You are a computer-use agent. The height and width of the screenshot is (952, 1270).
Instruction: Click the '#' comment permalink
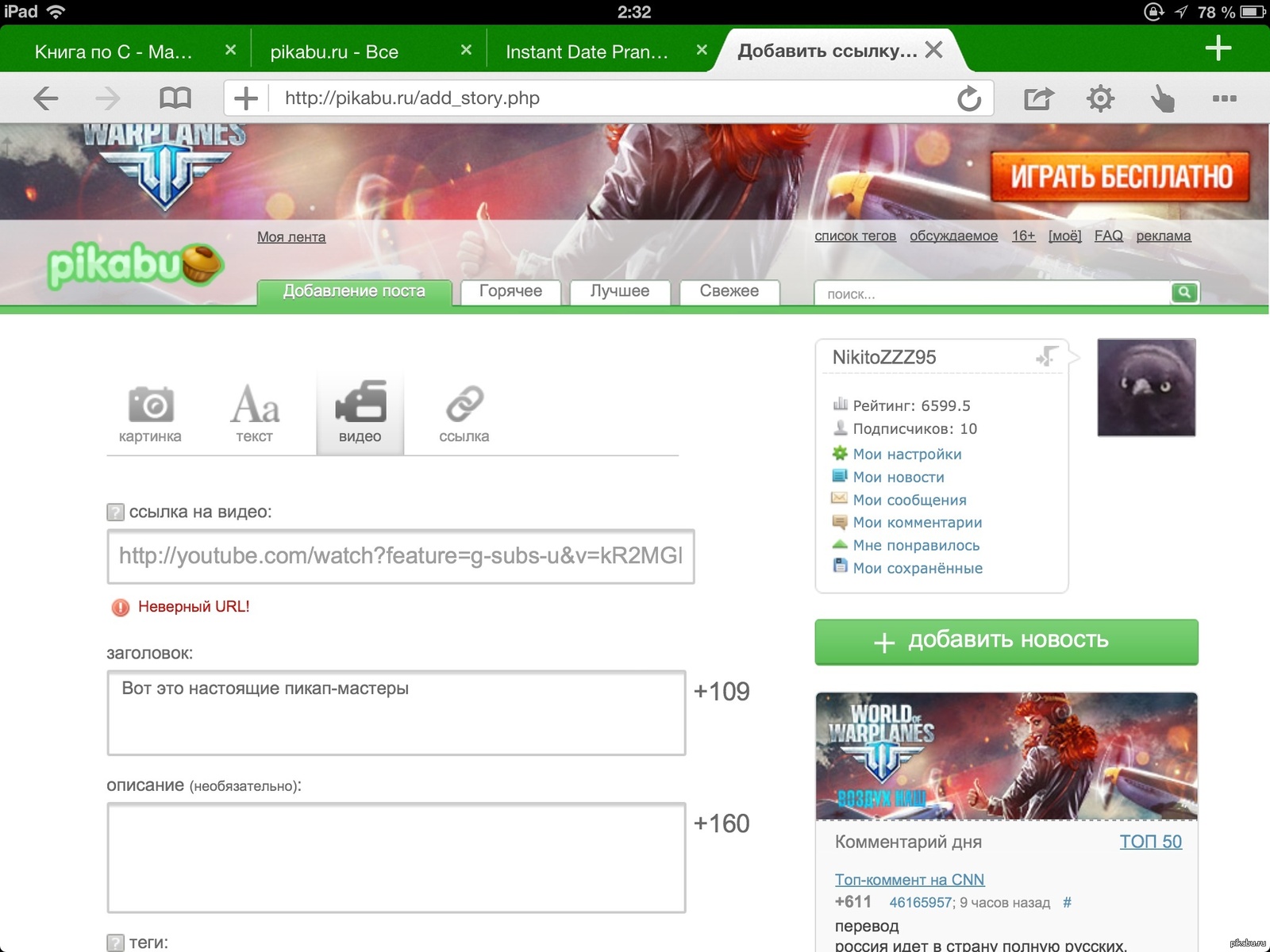pyautogui.click(x=1067, y=903)
